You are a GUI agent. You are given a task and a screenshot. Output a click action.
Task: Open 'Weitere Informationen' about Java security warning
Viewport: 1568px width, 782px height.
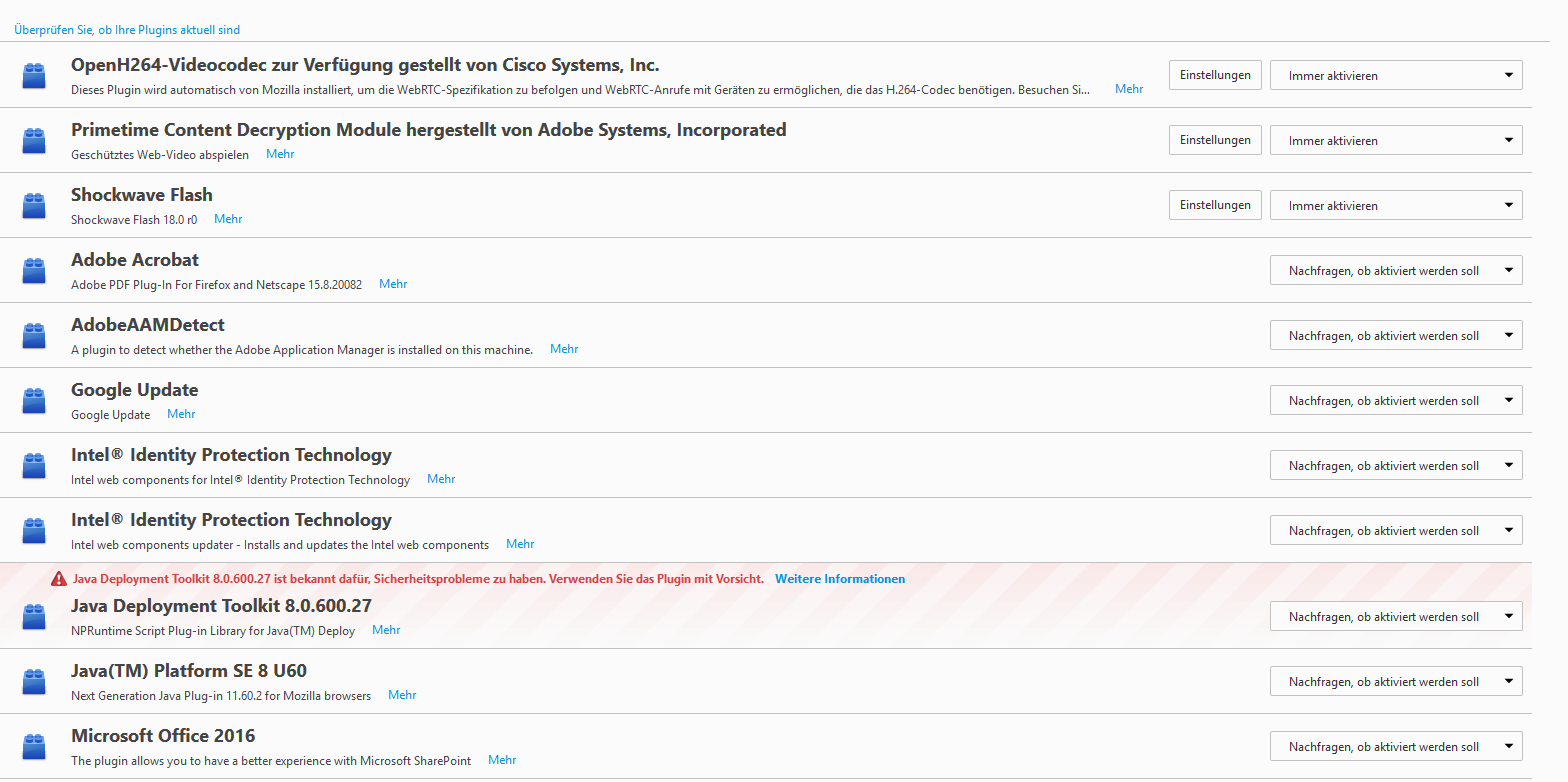[839, 579]
